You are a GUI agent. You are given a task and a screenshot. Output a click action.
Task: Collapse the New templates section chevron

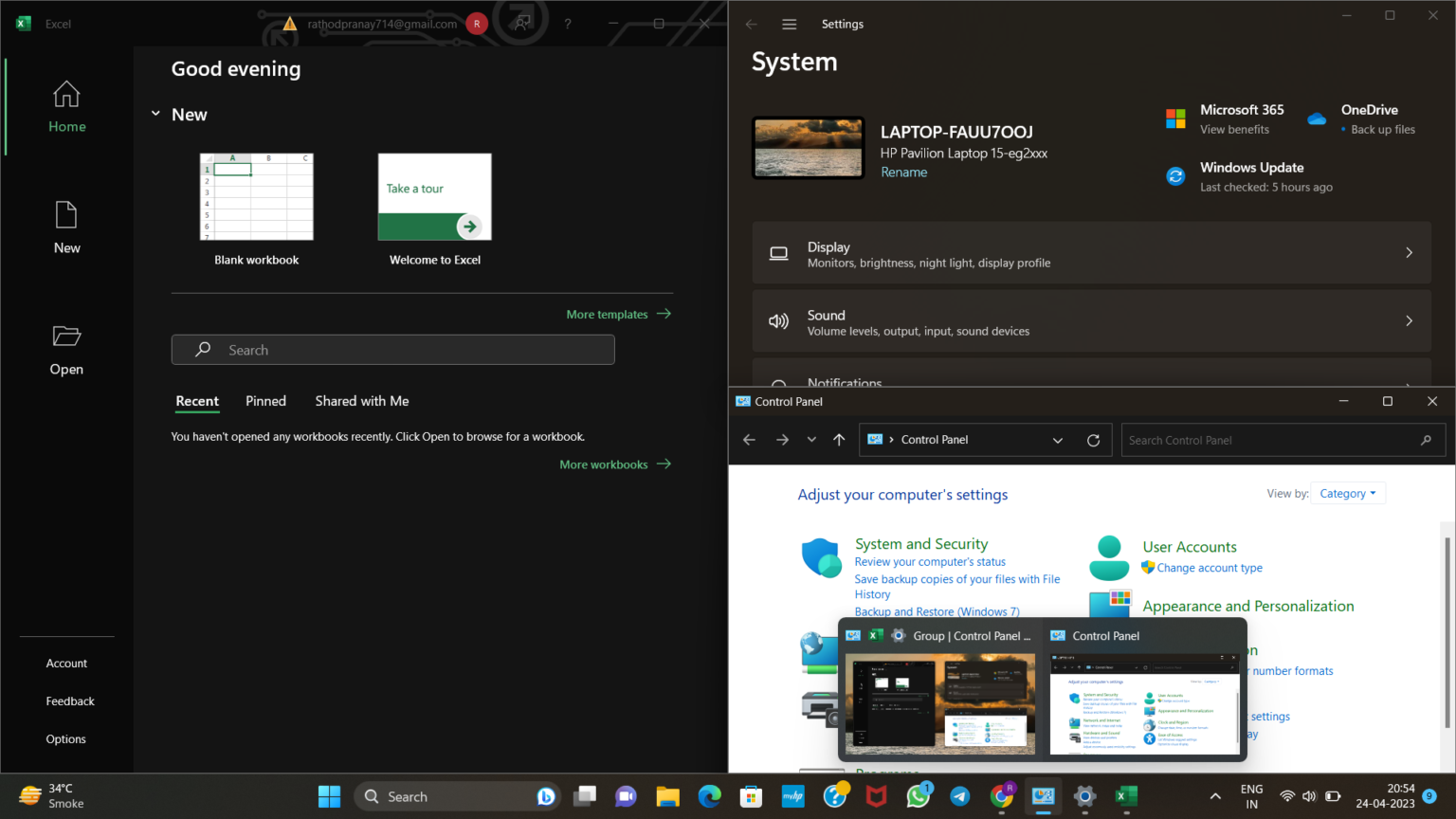coord(155,113)
